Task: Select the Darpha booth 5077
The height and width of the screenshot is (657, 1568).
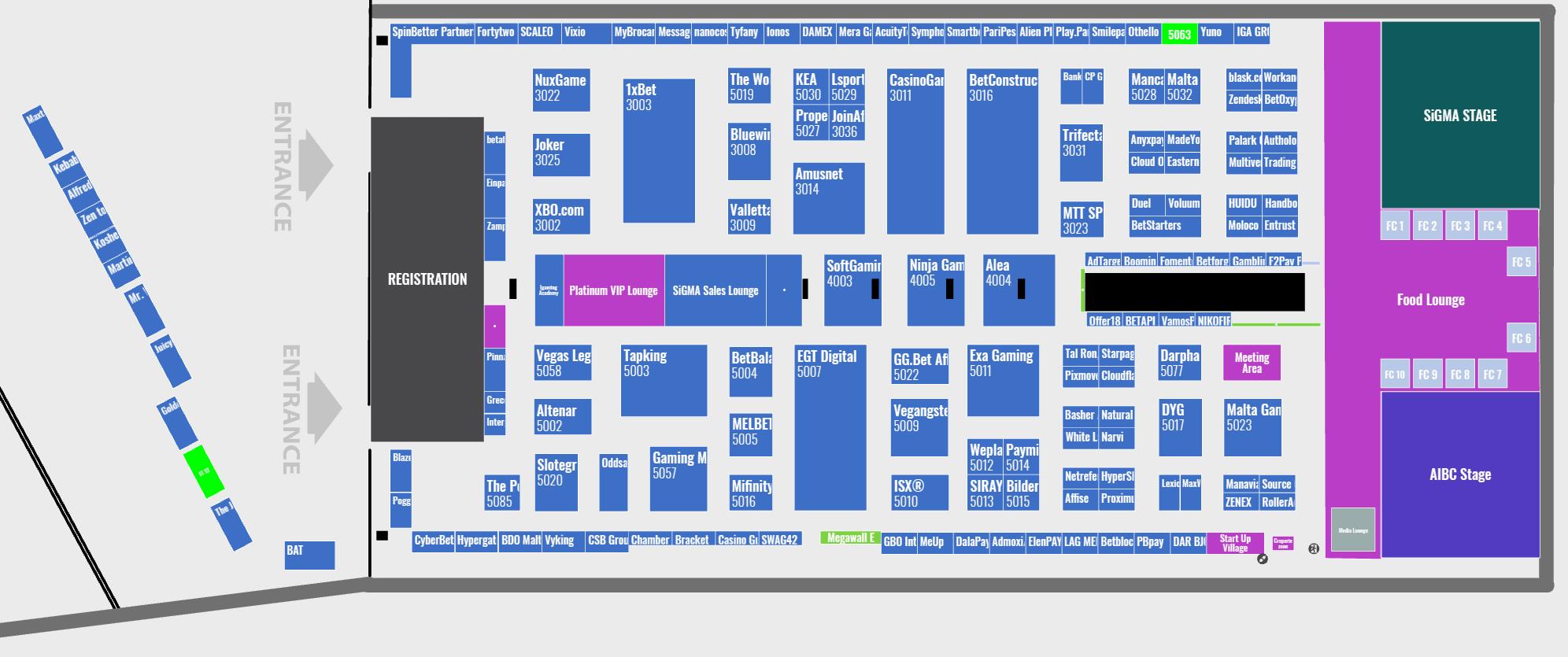Action: [x=1180, y=363]
